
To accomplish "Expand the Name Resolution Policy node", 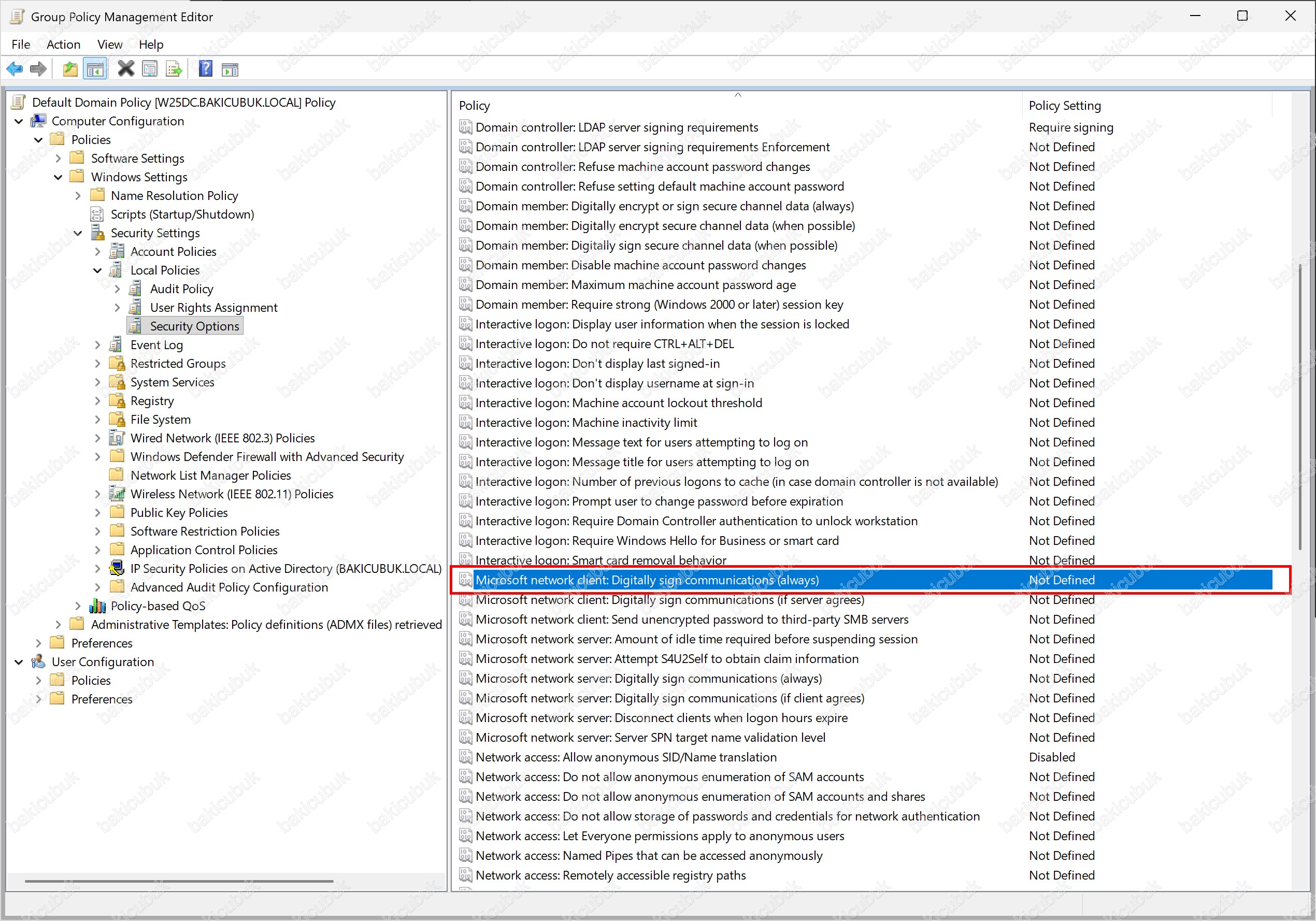I will (x=78, y=196).
